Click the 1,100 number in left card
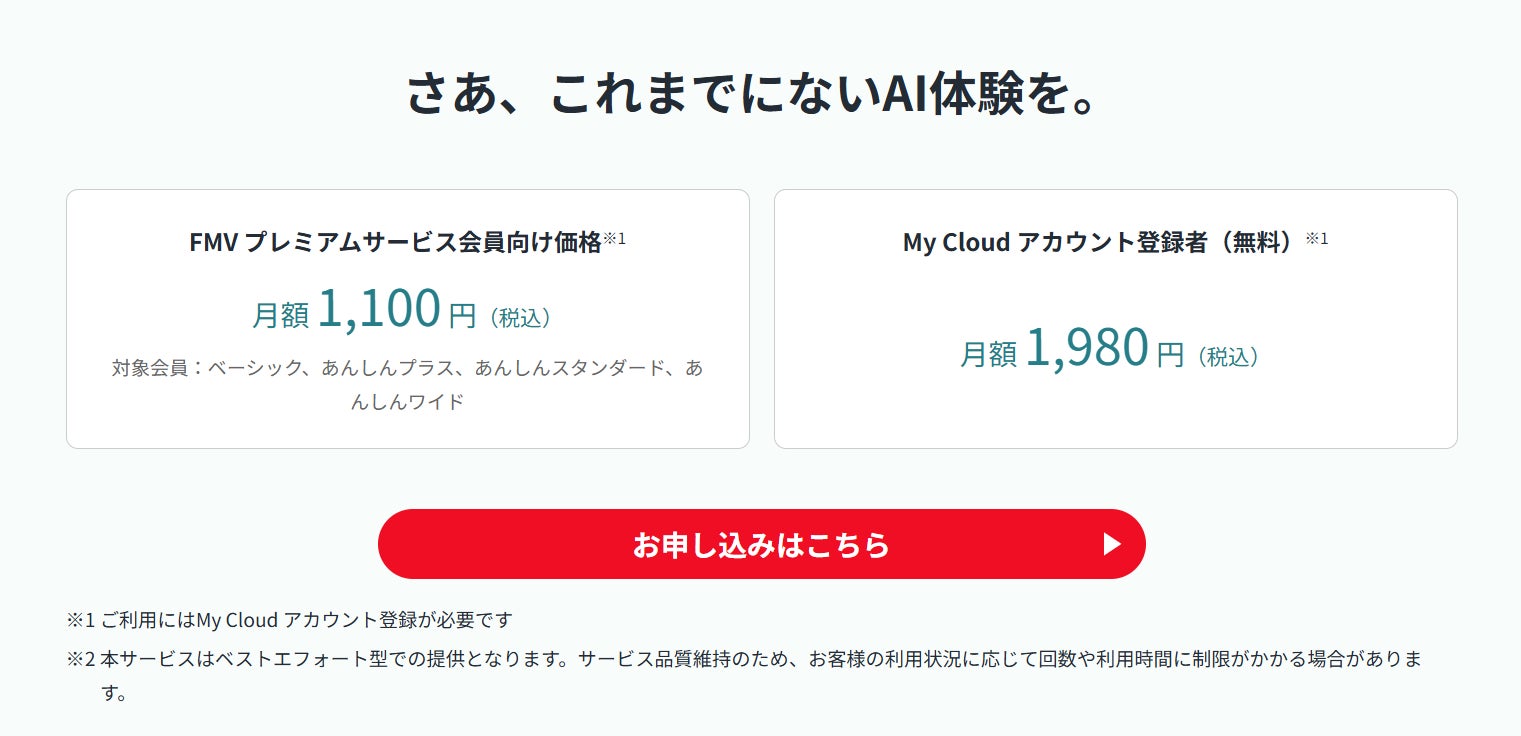Screen dimensions: 1521x736 pyautogui.click(x=379, y=308)
